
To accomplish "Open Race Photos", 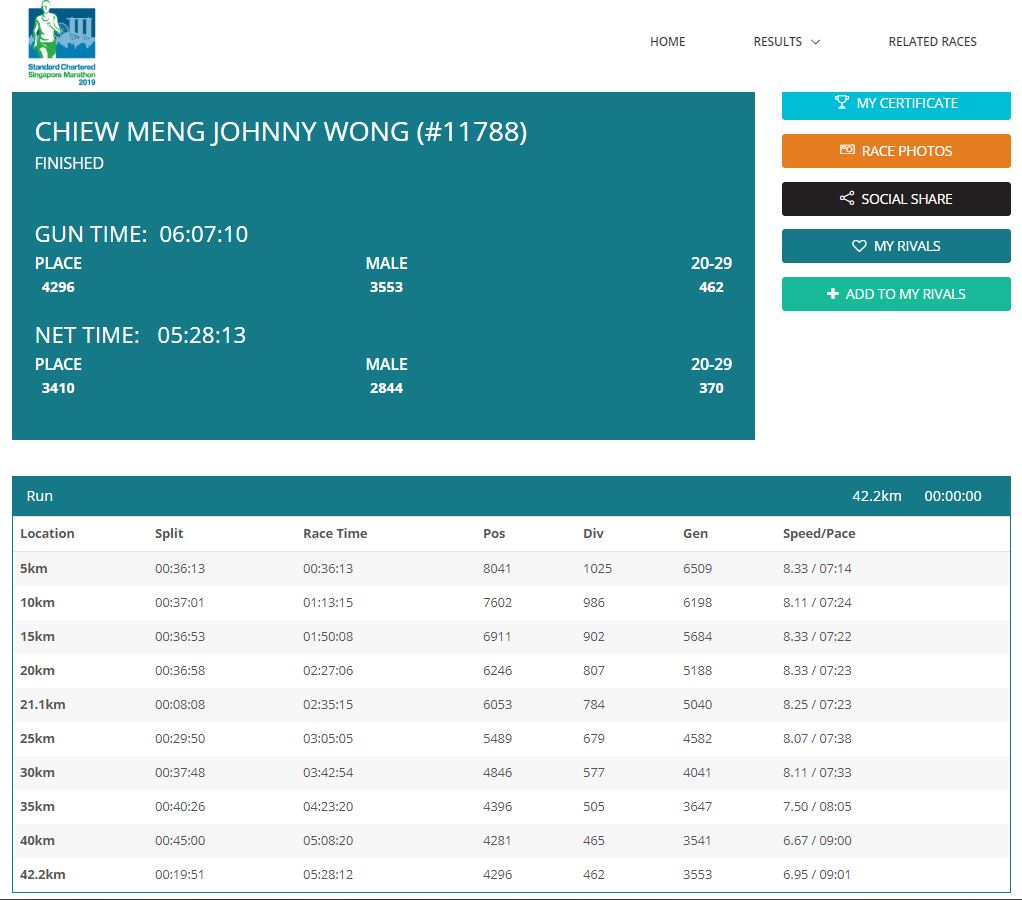I will tap(896, 151).
